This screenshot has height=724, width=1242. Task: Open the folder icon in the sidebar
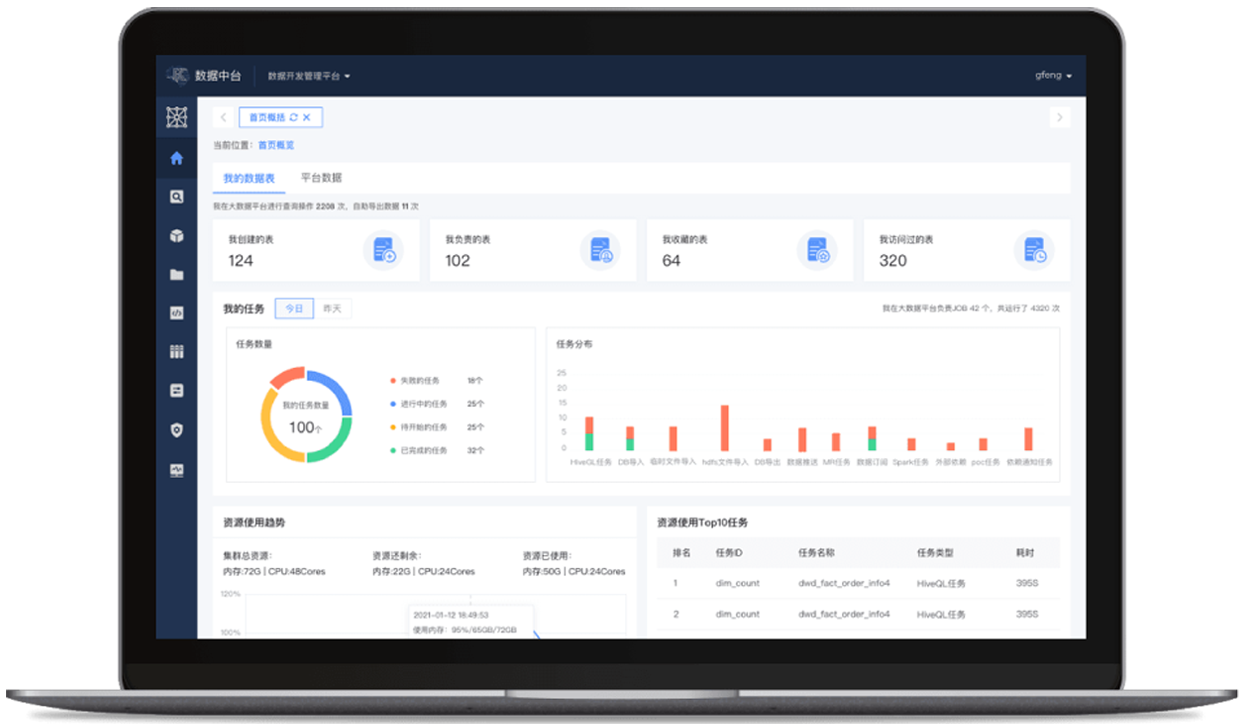click(x=177, y=275)
